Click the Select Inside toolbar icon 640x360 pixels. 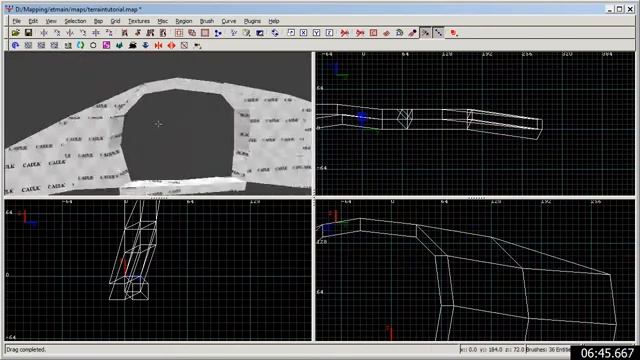point(163,33)
